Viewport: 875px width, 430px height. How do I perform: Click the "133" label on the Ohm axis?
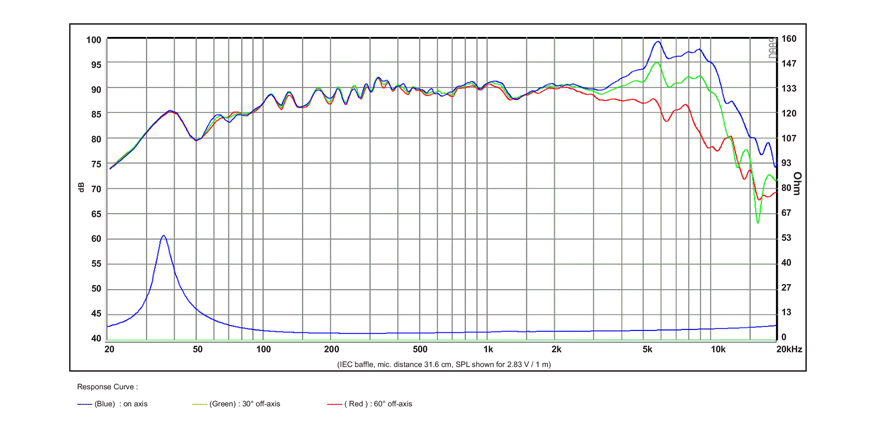coord(787,89)
